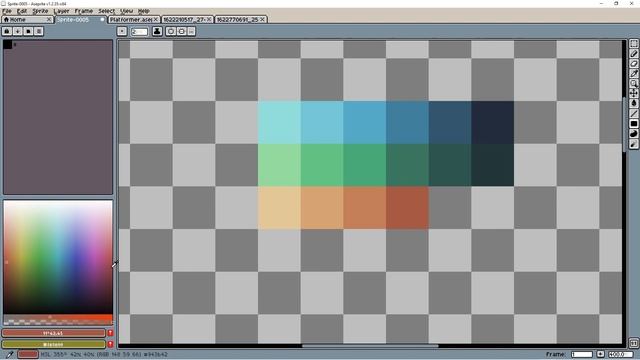Close the 1622770691_25 tab
Image resolution: width=640 pixels, height=360 pixels.
click(x=262, y=19)
